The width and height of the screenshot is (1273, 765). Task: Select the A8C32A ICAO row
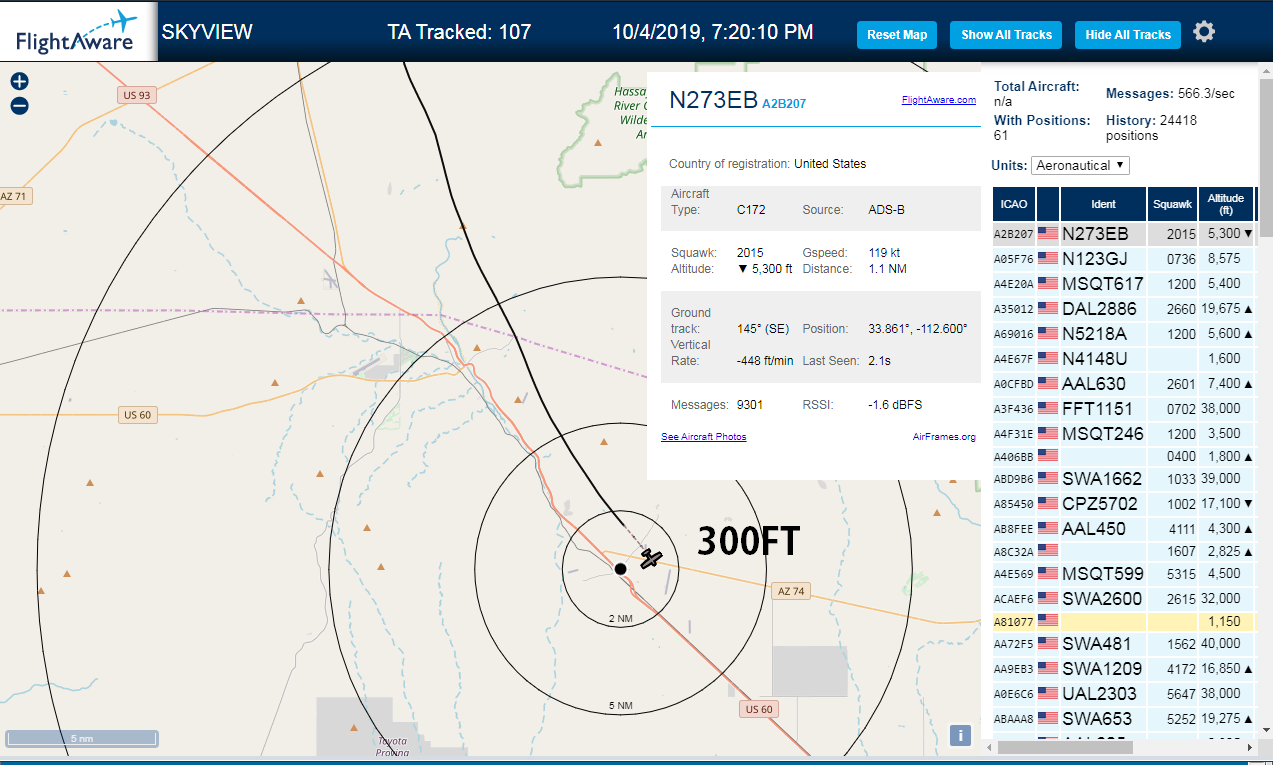(1124, 551)
